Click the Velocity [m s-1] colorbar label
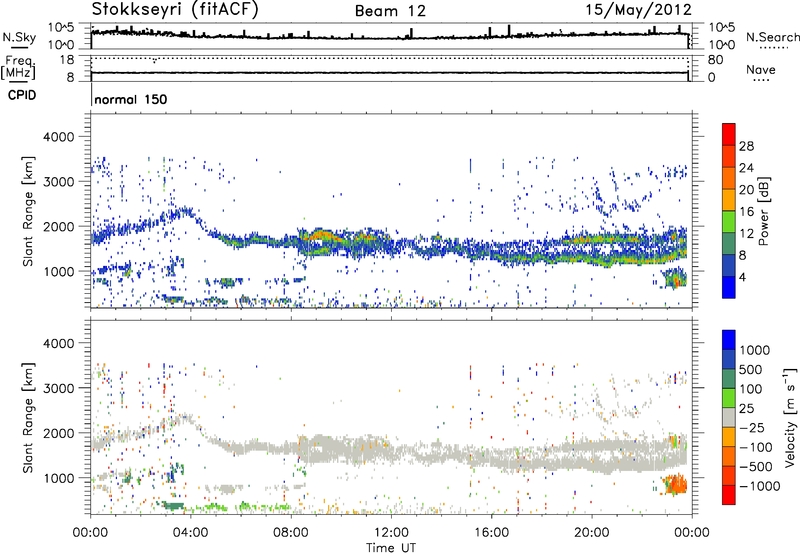This screenshot has height=554, width=800. click(790, 417)
